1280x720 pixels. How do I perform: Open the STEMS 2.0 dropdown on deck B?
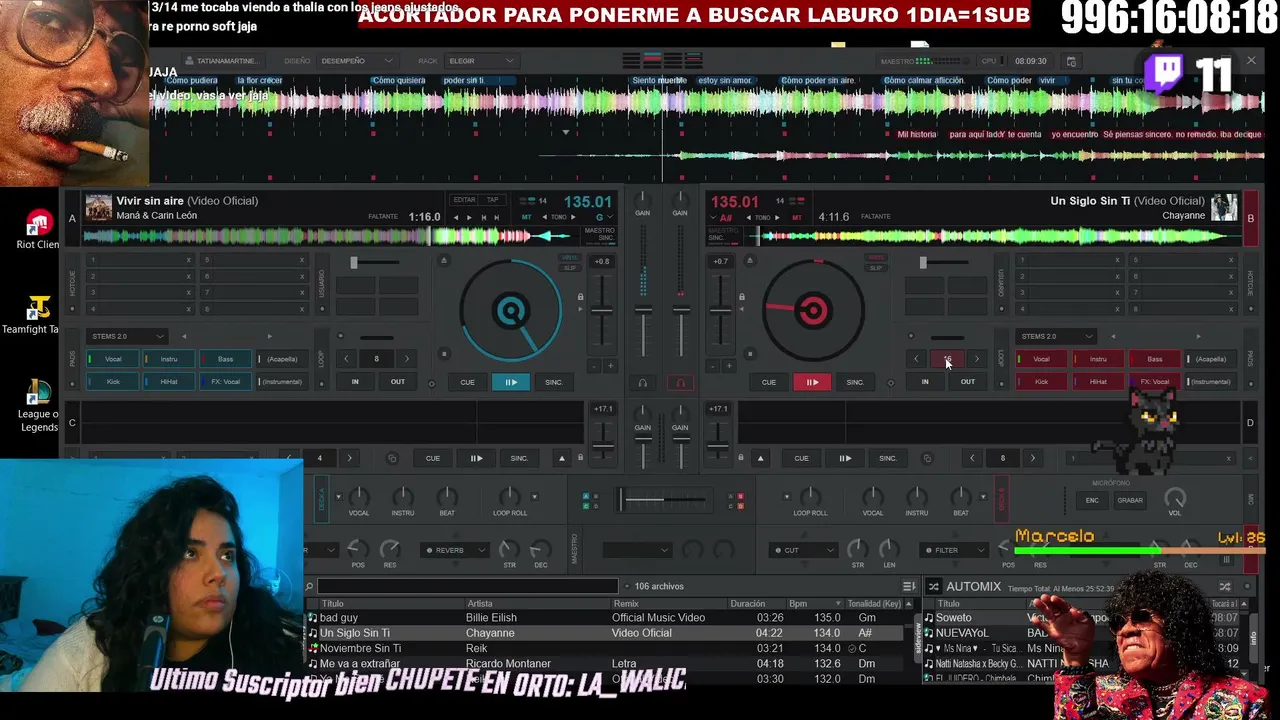(1057, 336)
